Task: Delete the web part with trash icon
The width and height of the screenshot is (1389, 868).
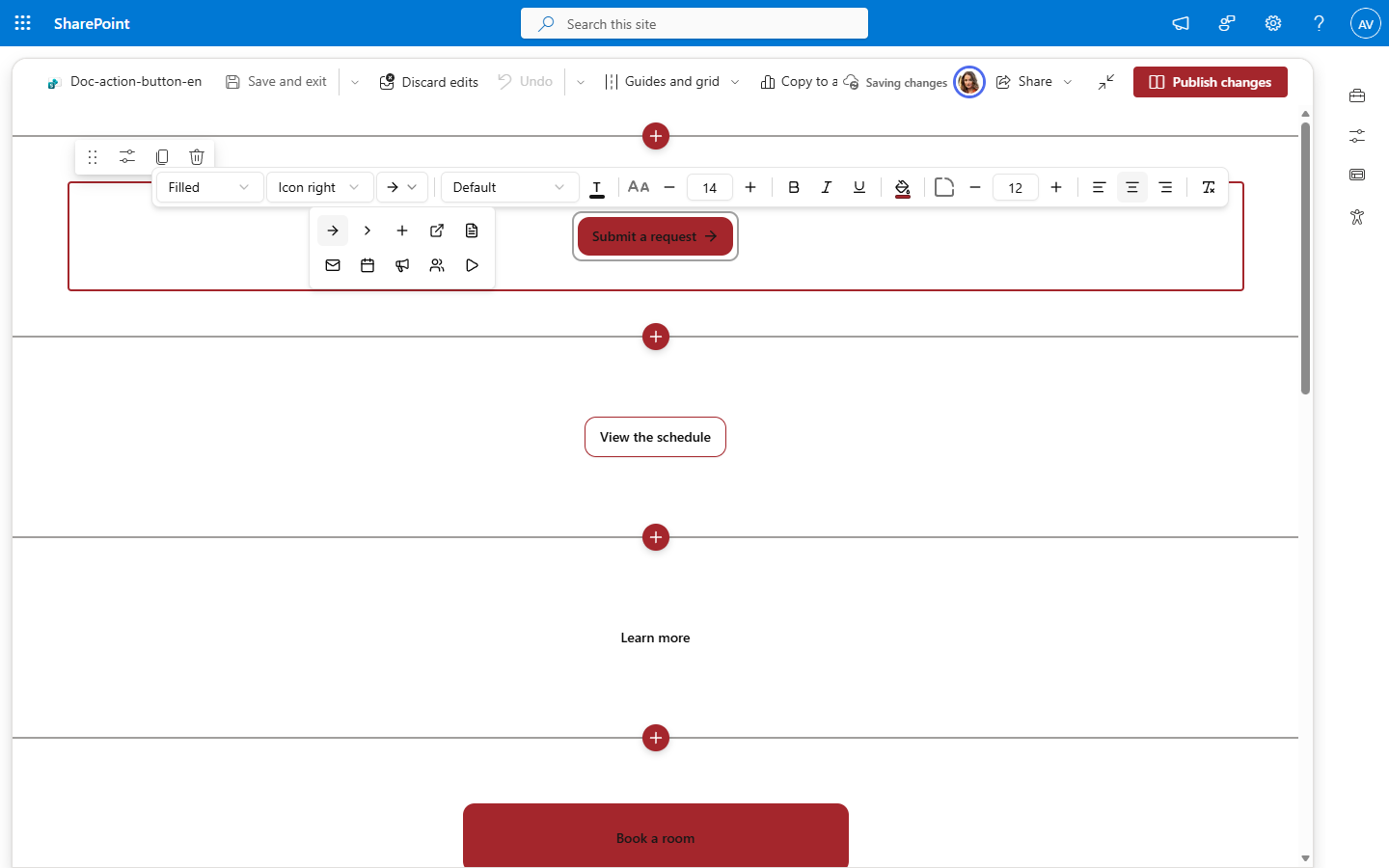Action: (197, 156)
